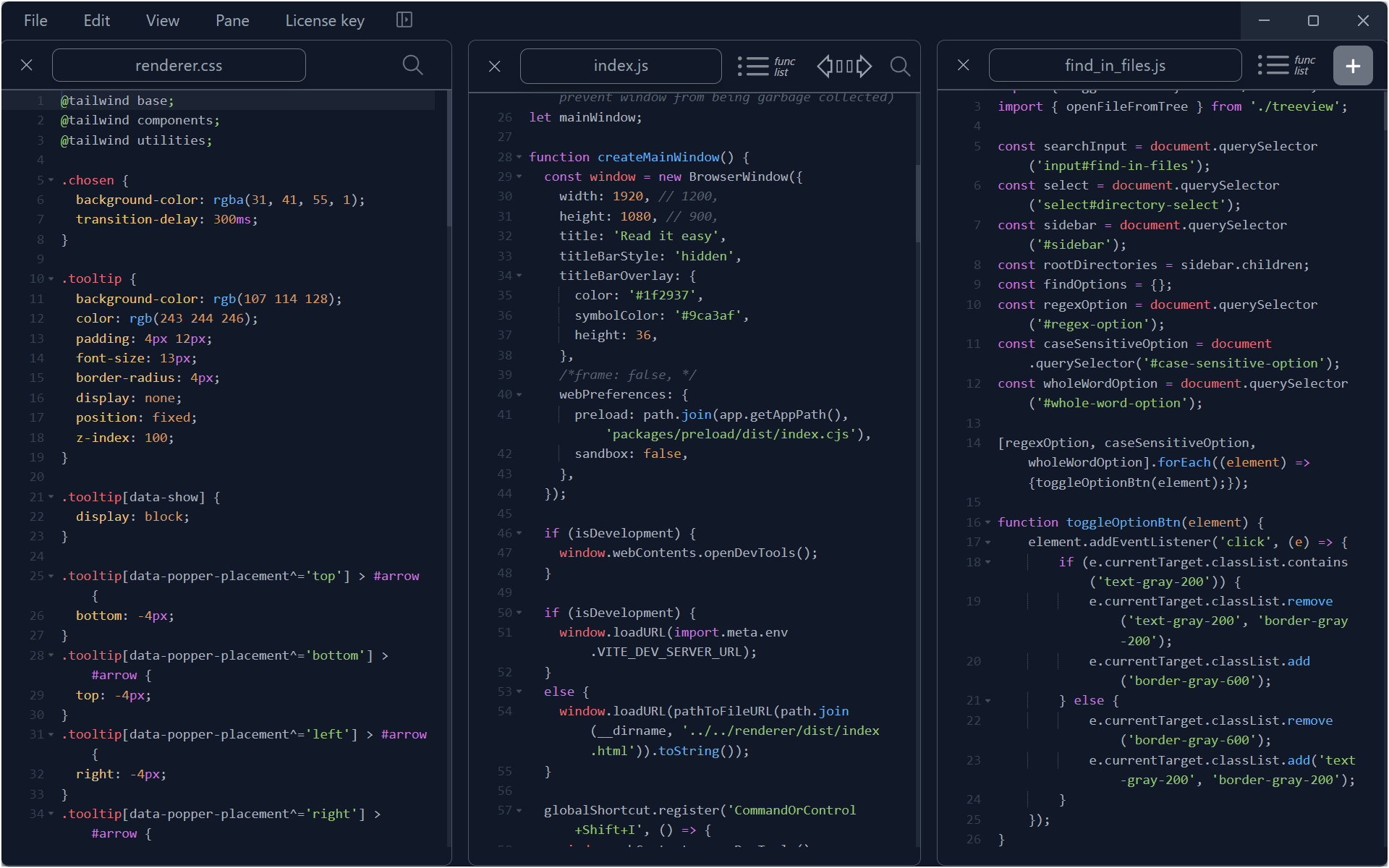Click the swap panes arrows icon

[x=844, y=66]
